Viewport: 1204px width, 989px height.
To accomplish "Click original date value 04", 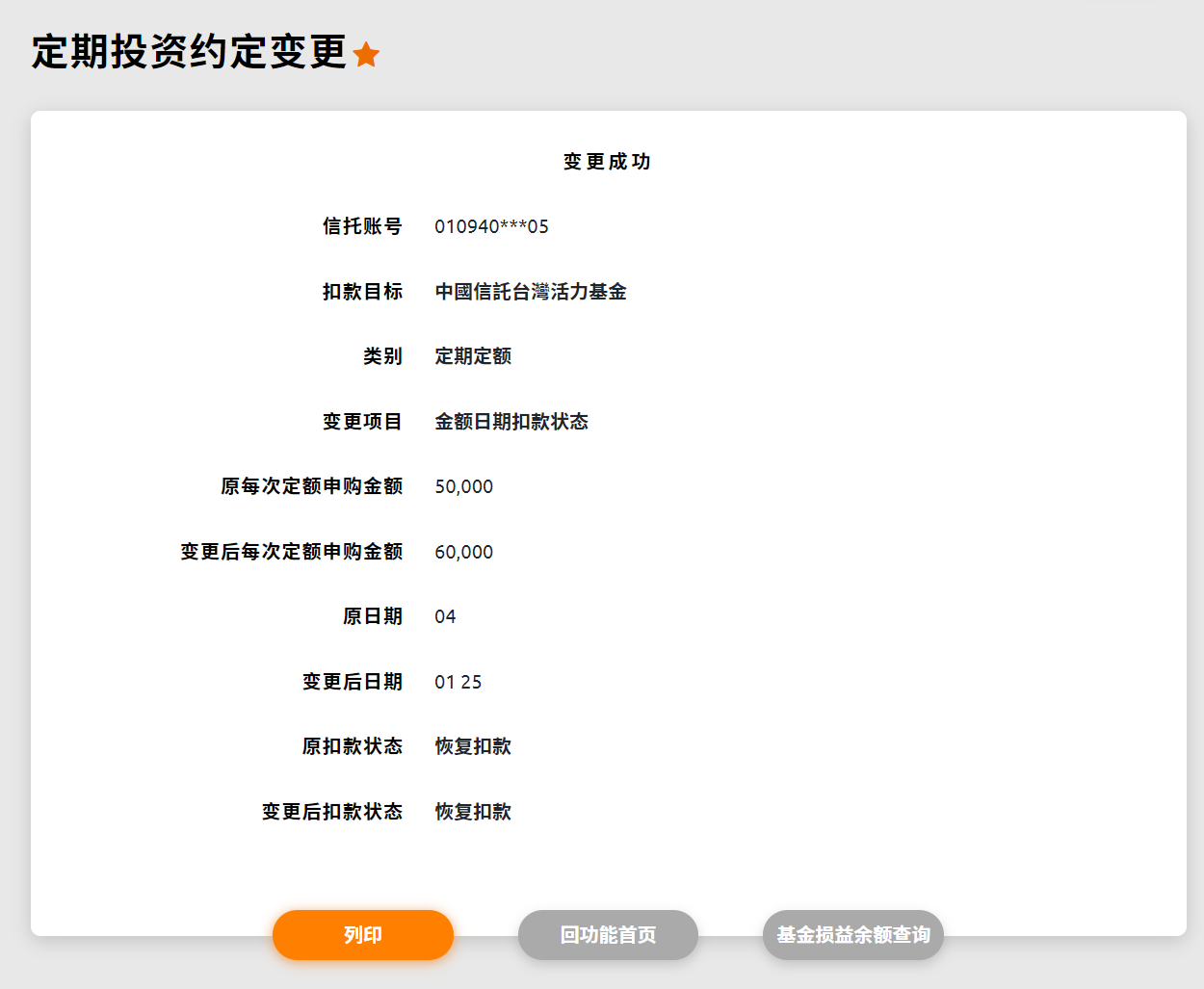I will click(x=445, y=617).
